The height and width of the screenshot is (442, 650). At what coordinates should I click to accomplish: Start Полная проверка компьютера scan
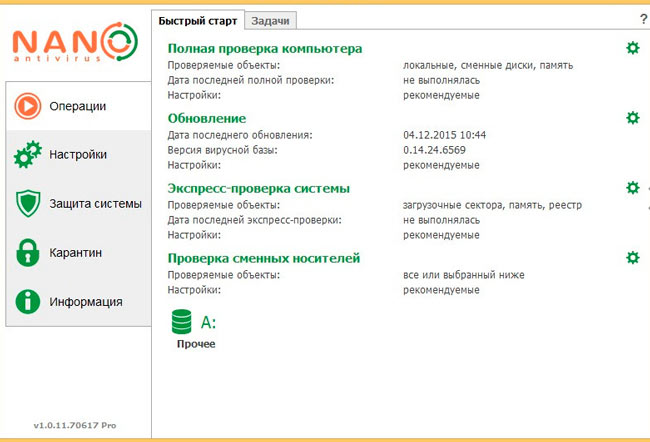tap(264, 49)
